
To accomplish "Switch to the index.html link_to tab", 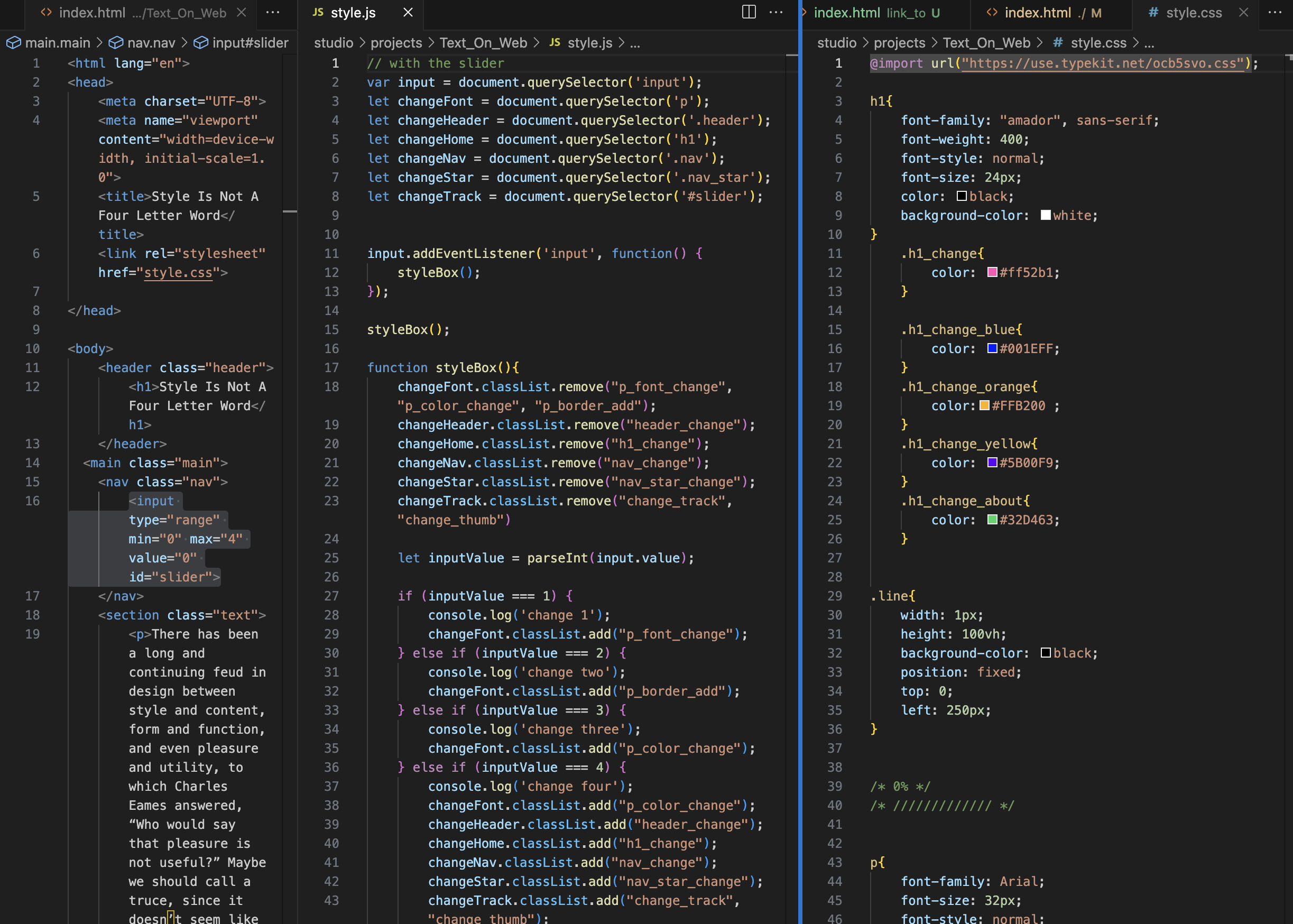I will tap(876, 13).
